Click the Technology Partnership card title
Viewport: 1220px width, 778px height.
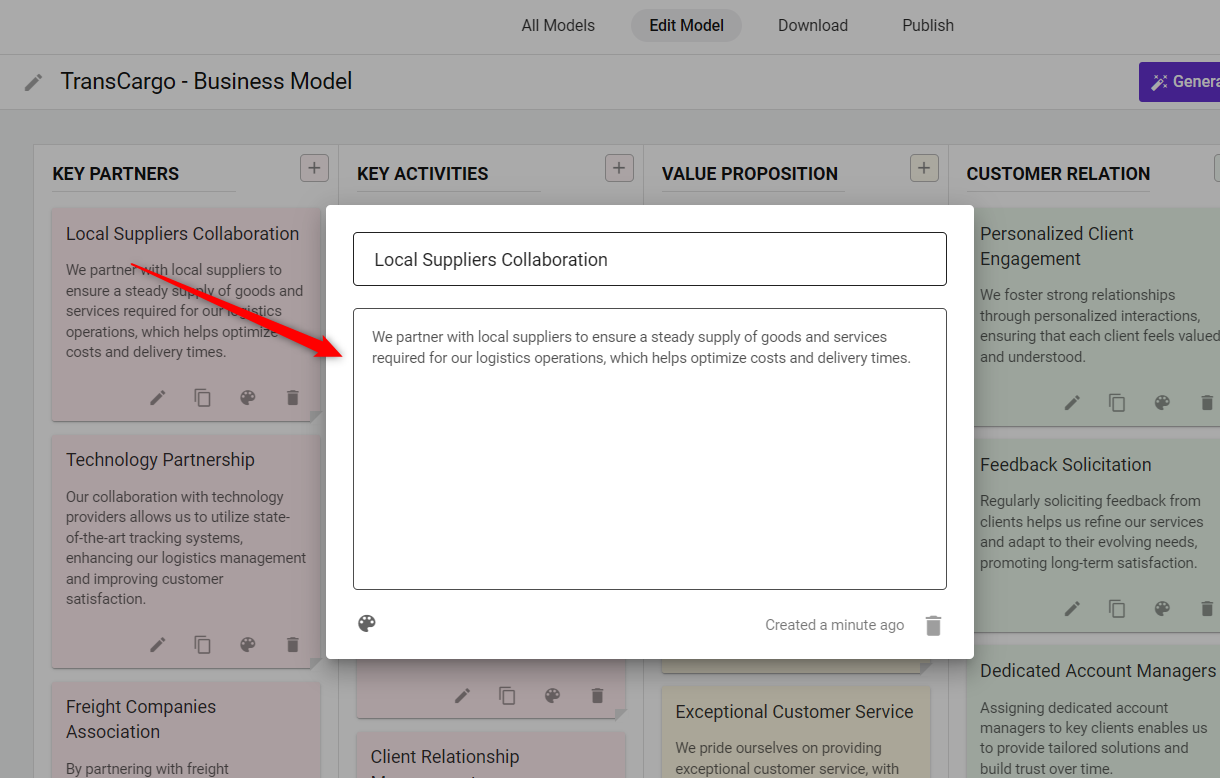coord(160,460)
